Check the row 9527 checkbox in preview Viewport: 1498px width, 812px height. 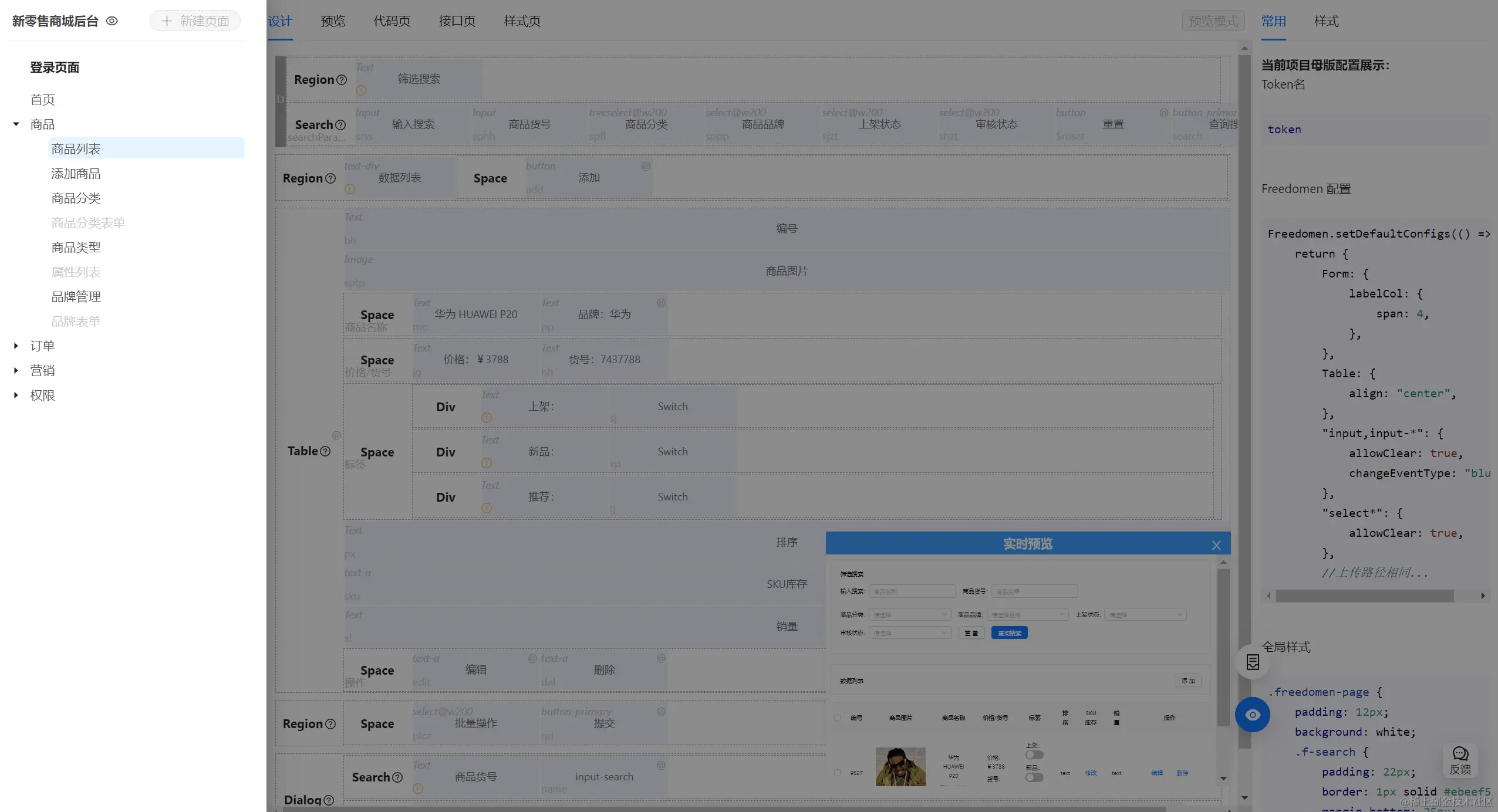coord(838,773)
